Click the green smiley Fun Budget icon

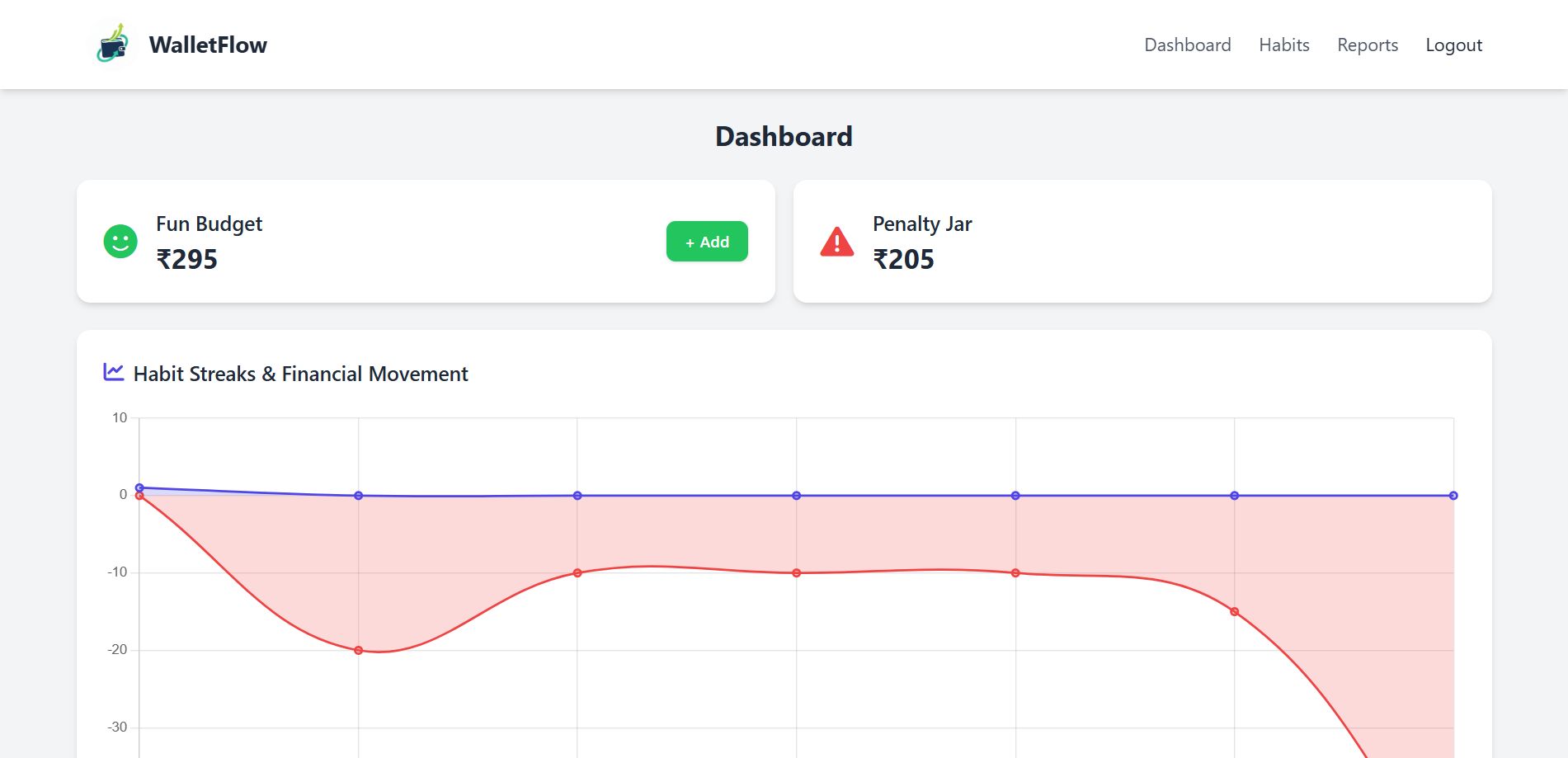120,242
